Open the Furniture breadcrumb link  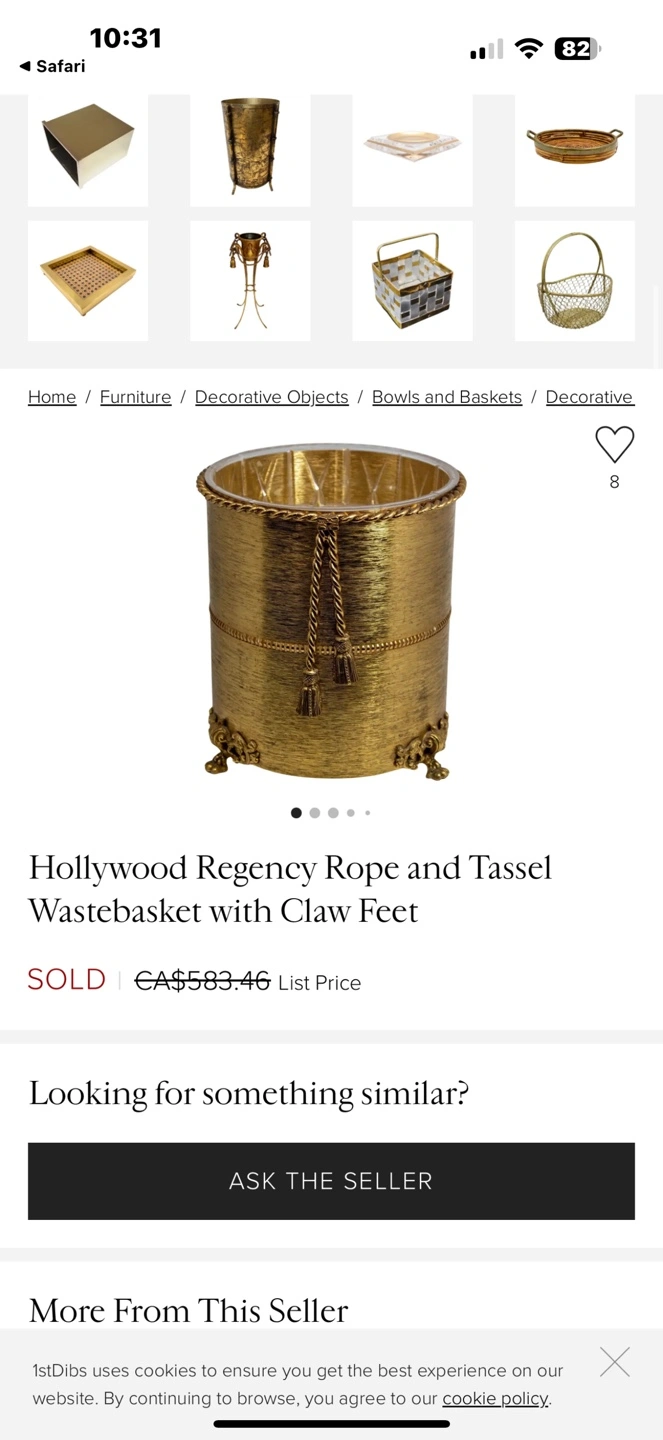click(135, 397)
